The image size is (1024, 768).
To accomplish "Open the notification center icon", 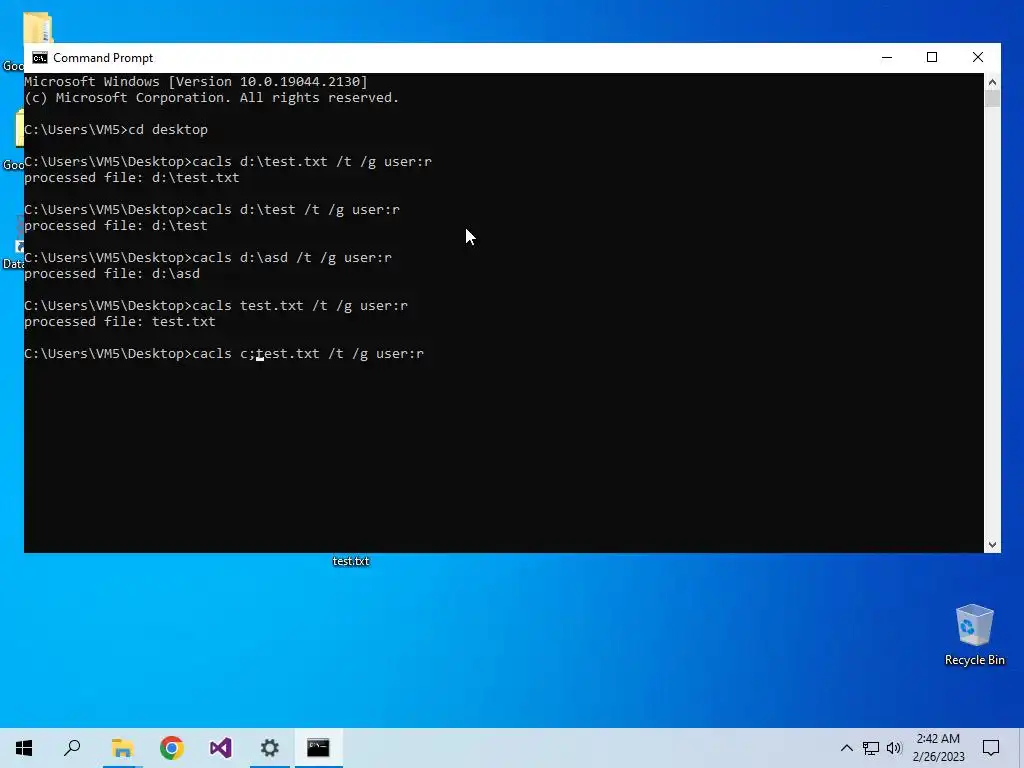I will (991, 748).
